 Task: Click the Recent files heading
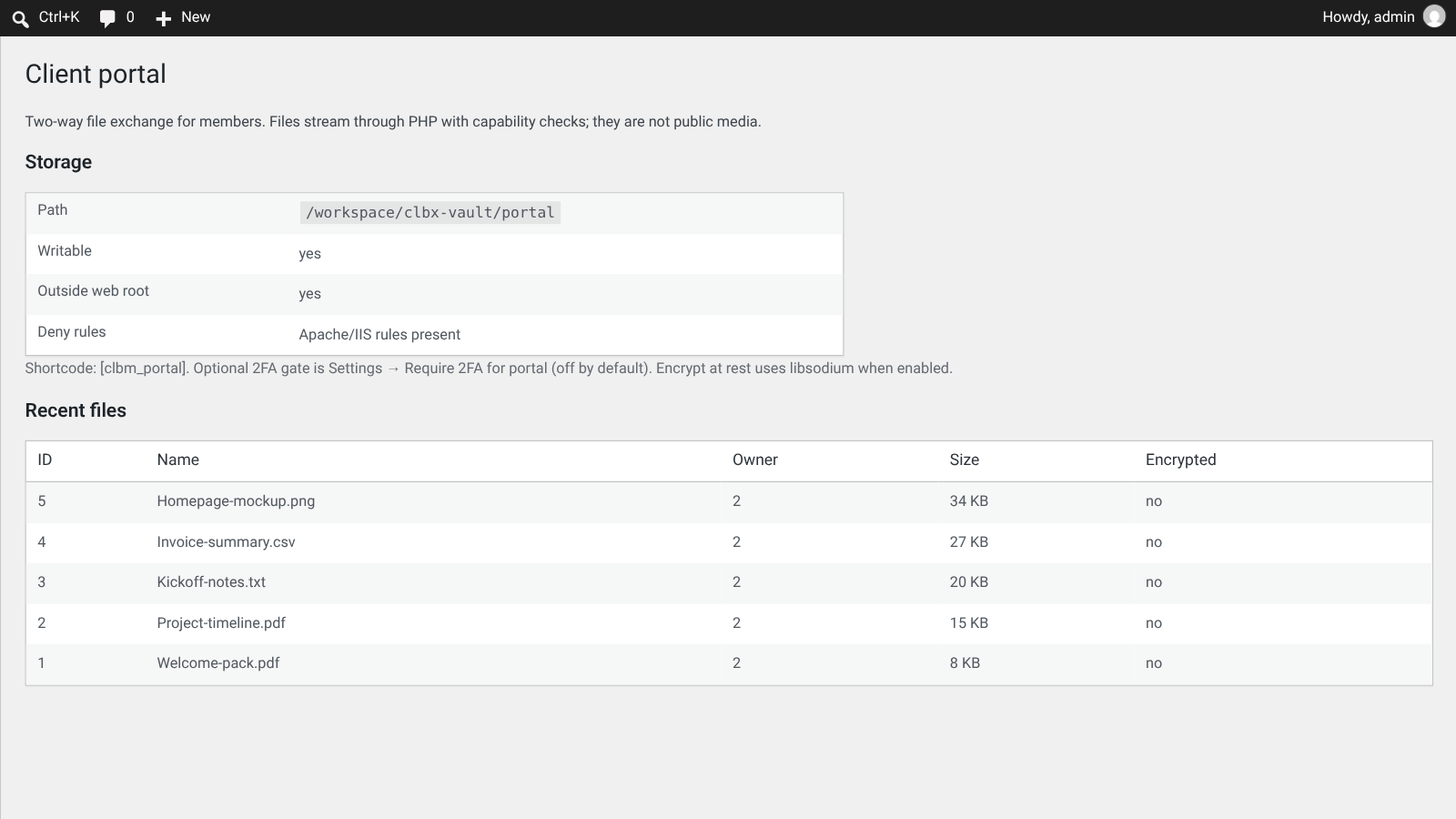click(76, 410)
